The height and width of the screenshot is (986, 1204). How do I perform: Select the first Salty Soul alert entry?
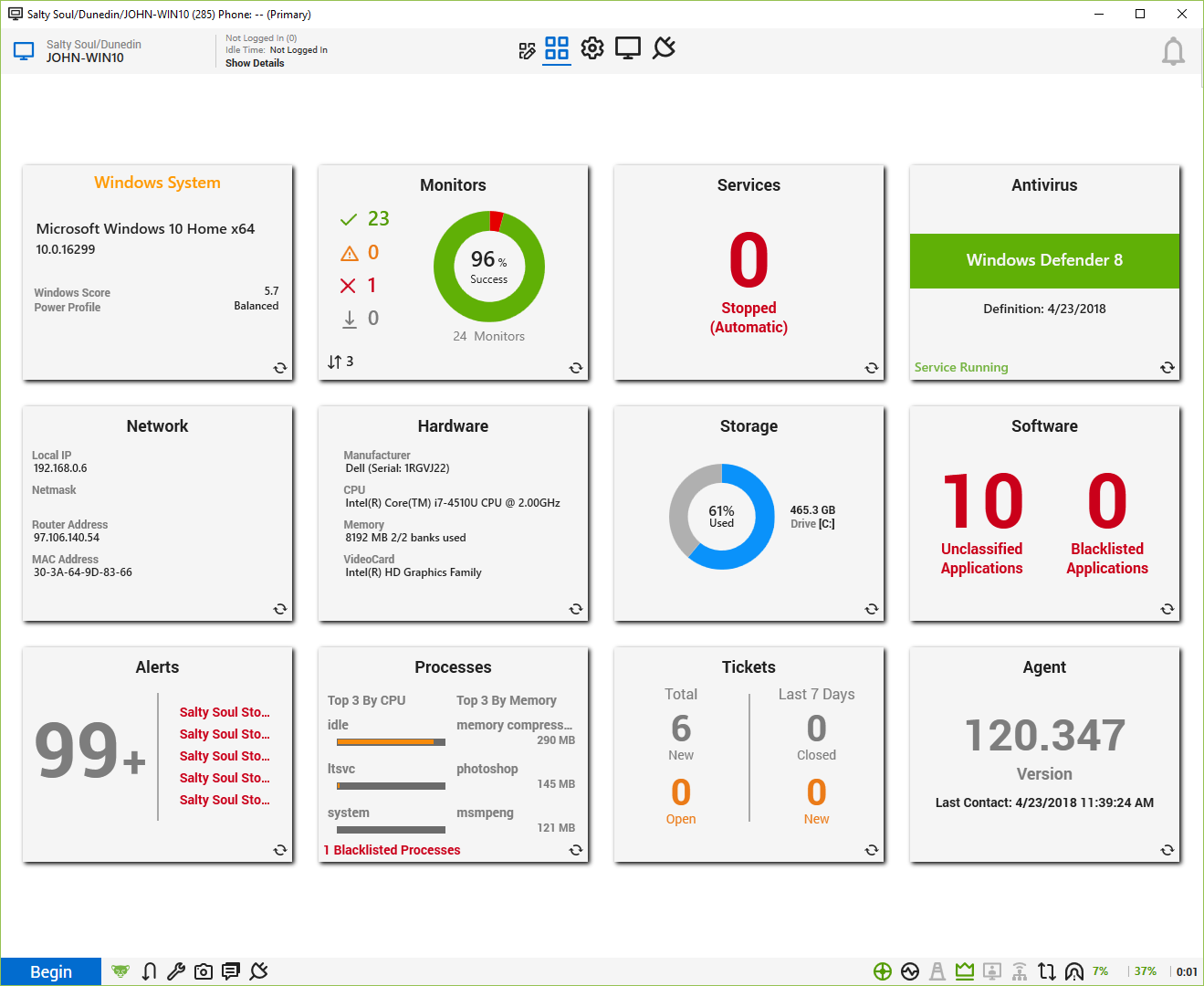(225, 712)
